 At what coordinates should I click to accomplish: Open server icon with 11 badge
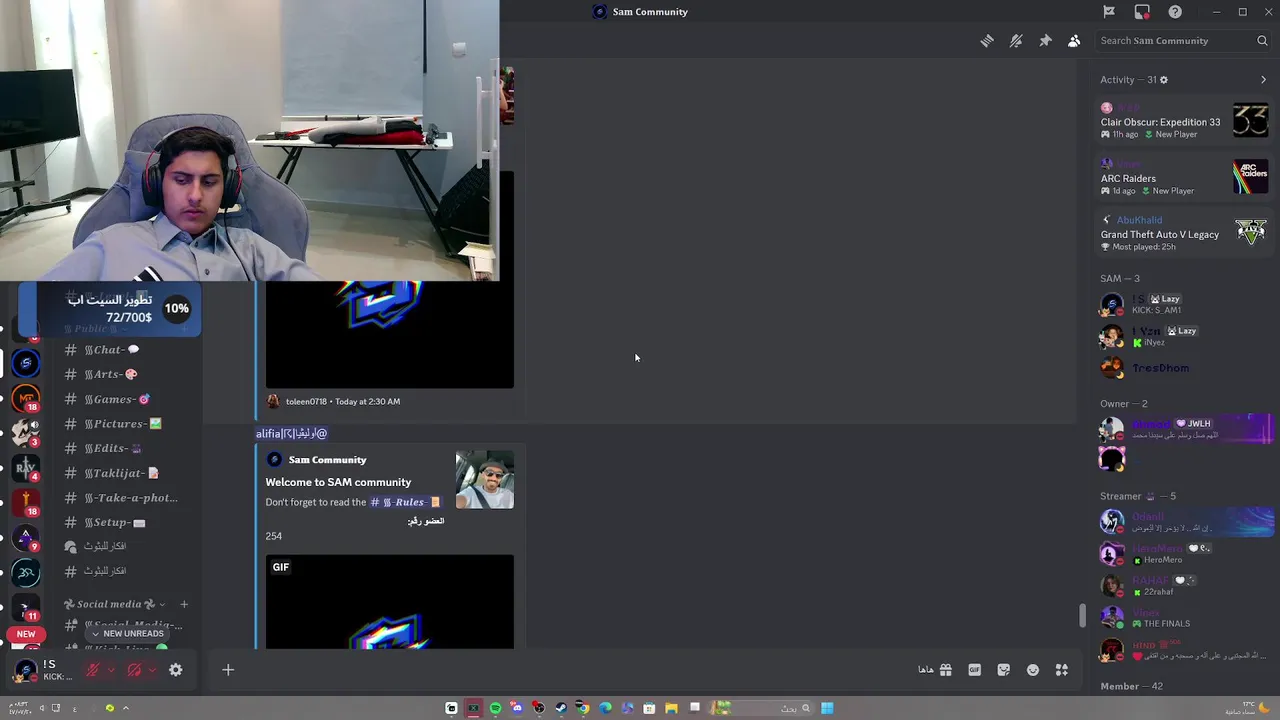pos(26,606)
